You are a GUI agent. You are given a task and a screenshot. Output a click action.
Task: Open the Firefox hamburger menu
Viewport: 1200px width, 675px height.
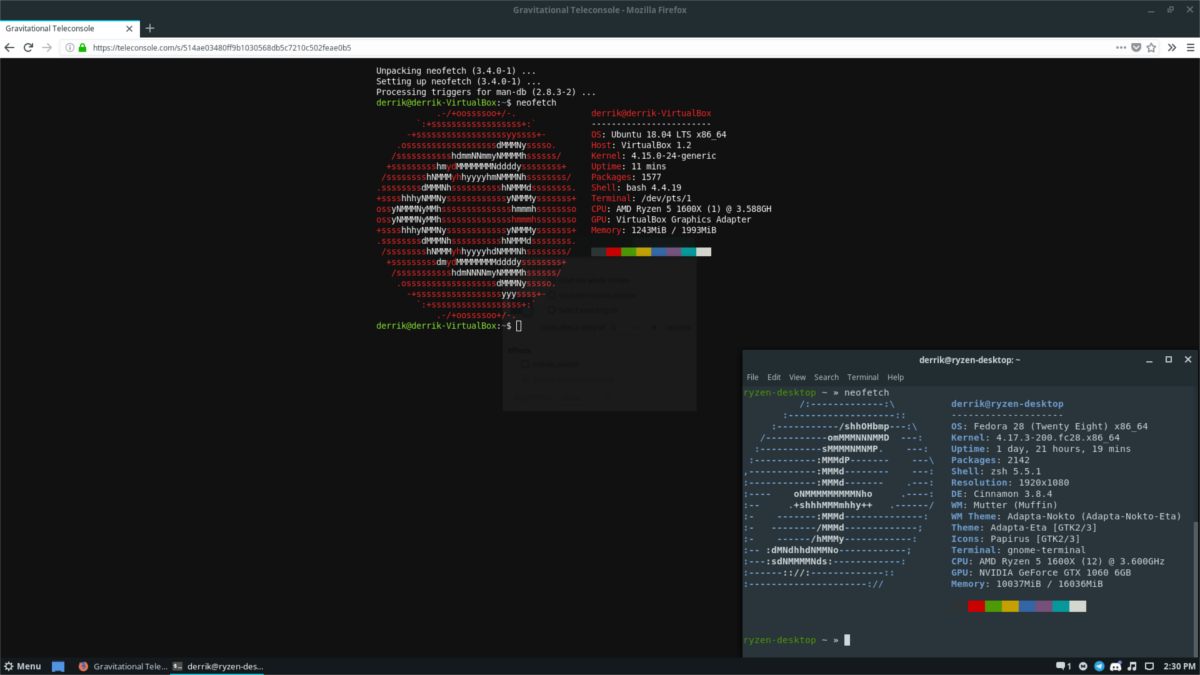click(1189, 47)
